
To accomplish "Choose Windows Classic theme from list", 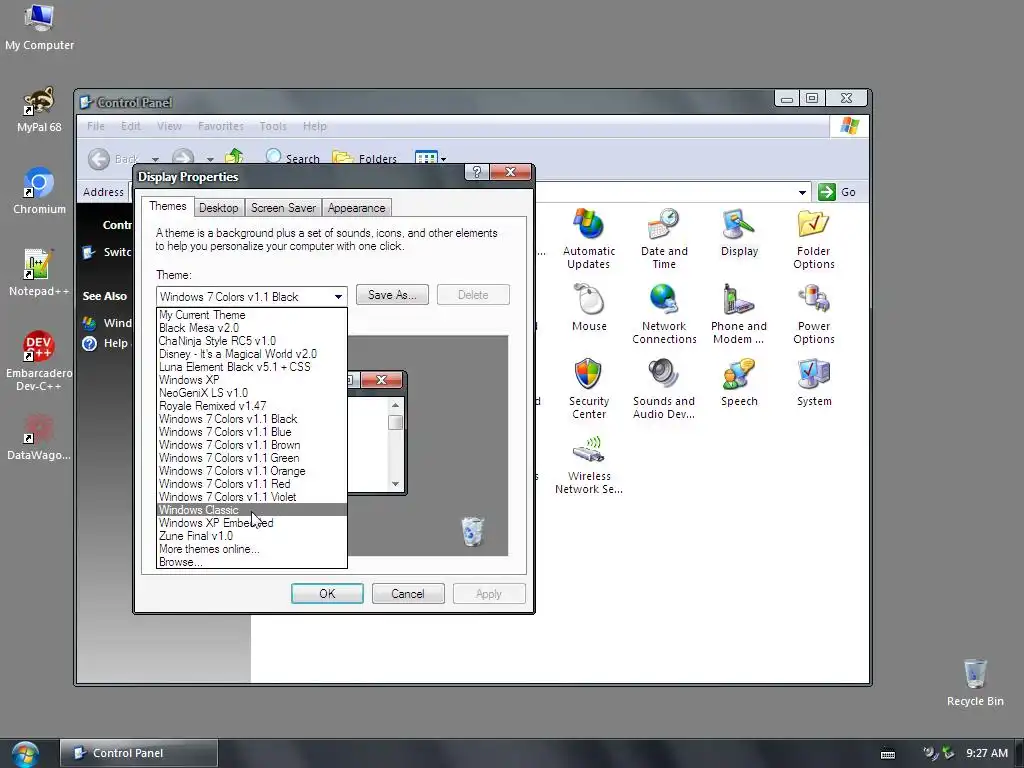I will (252, 510).
